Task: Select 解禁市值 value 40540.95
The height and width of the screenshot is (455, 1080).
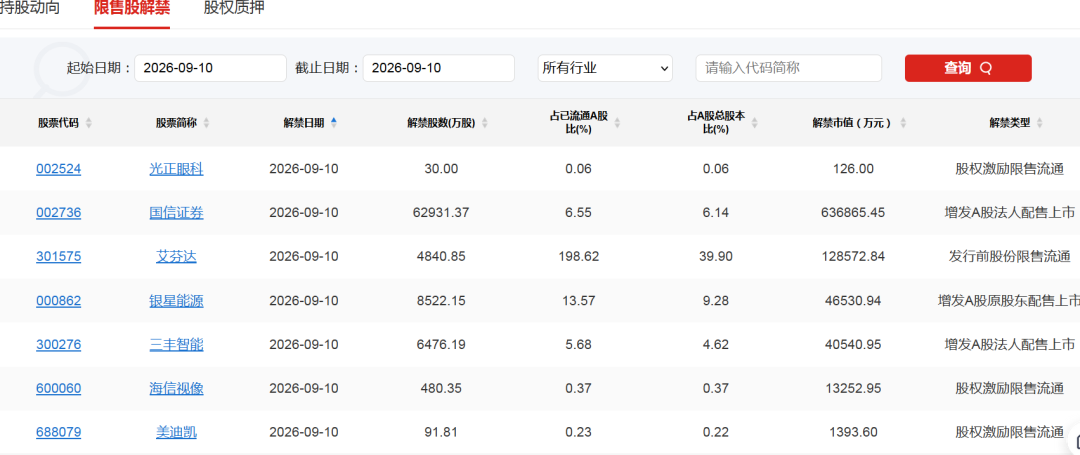Action: click(x=853, y=345)
